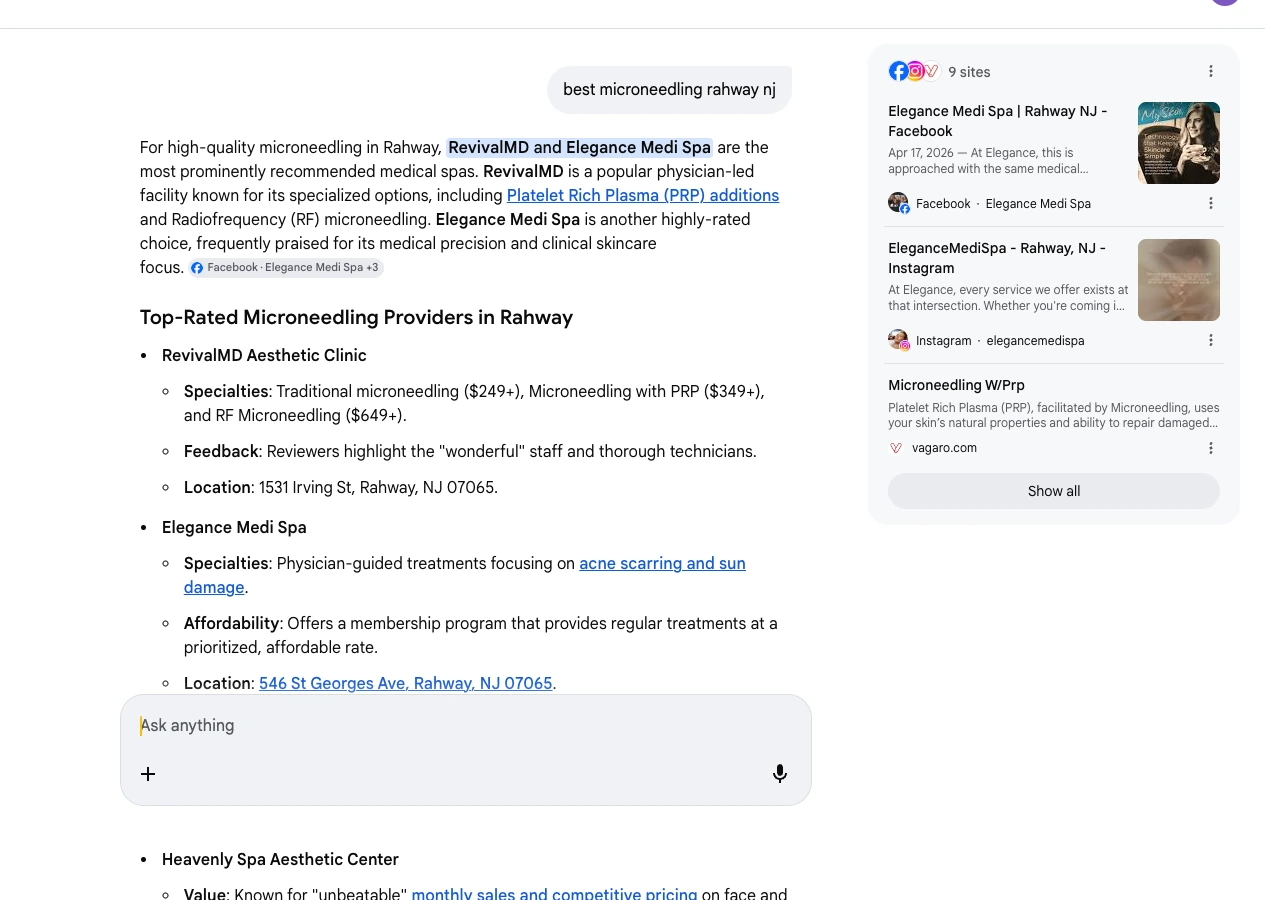Image resolution: width=1265 pixels, height=900 pixels.
Task: Open three-dot menu for Instagram elegancemedispa source
Action: [1211, 340]
